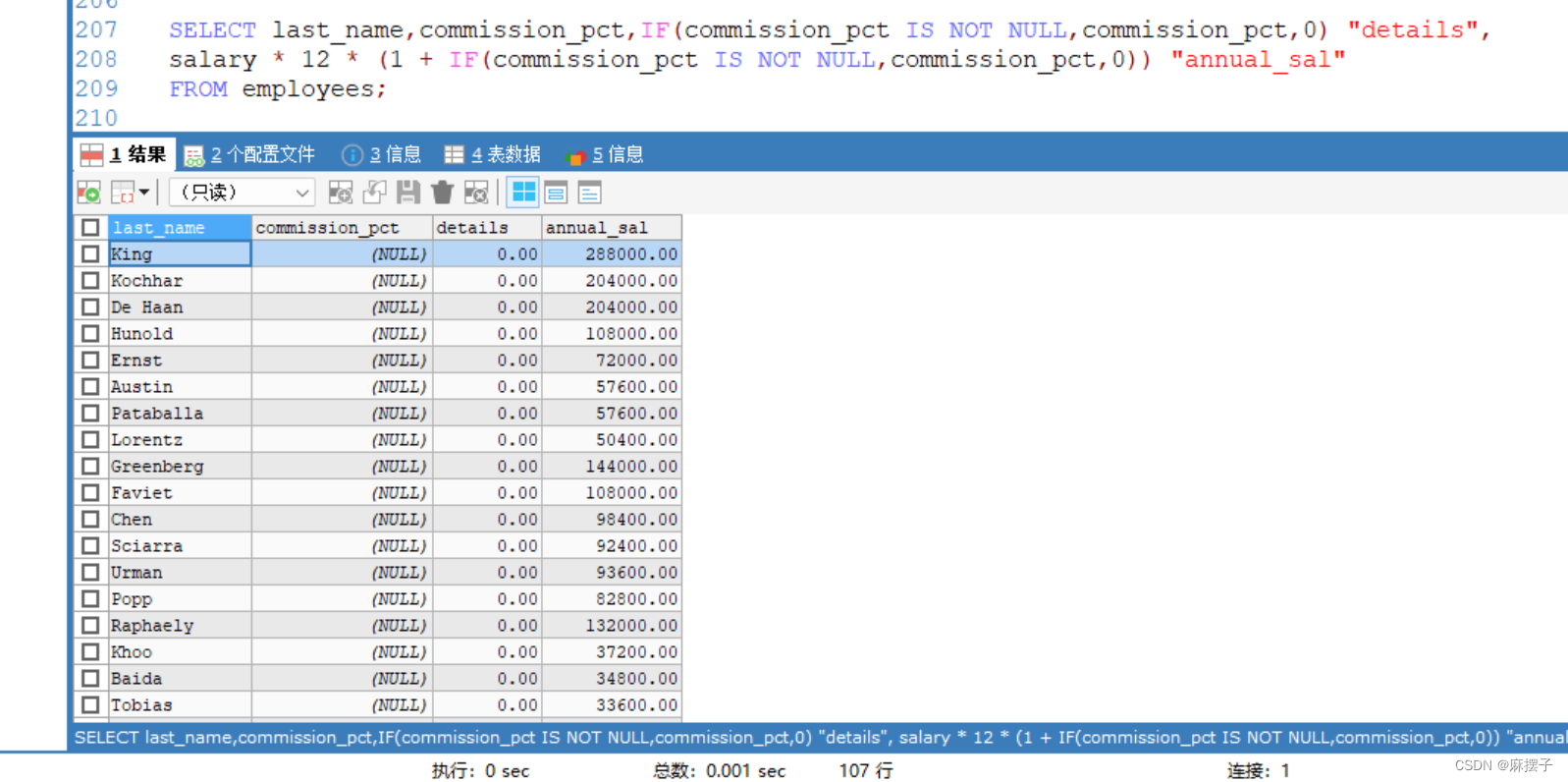Select the 288000.00 annual_sal cell
The image size is (1568, 782).
[x=612, y=253]
